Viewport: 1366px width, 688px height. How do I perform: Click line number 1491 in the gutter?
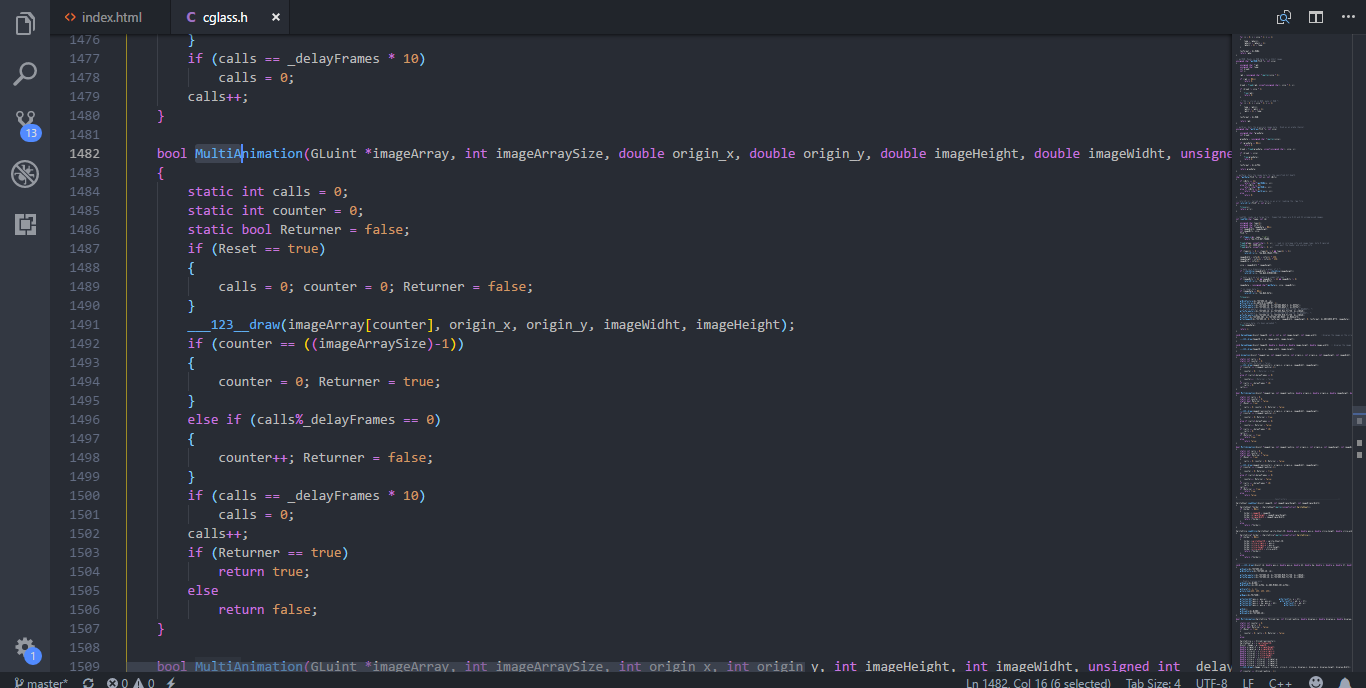pos(84,324)
